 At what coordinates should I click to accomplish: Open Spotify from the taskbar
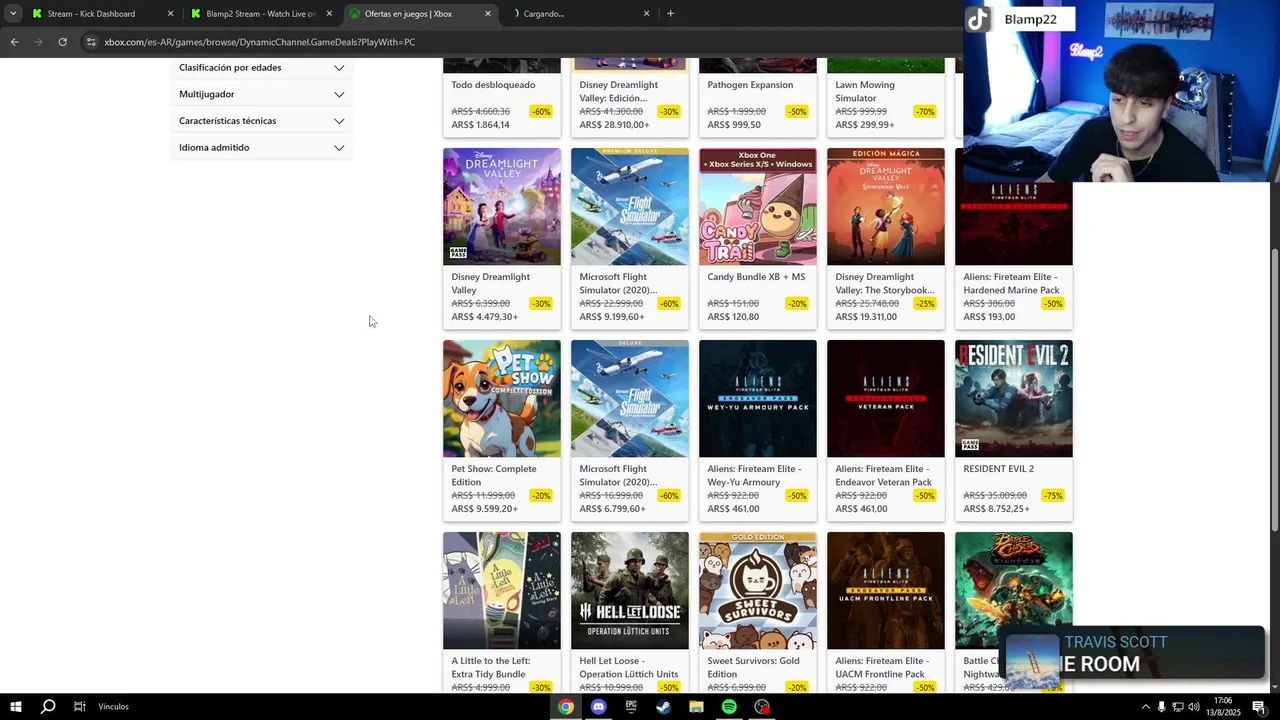pyautogui.click(x=729, y=707)
